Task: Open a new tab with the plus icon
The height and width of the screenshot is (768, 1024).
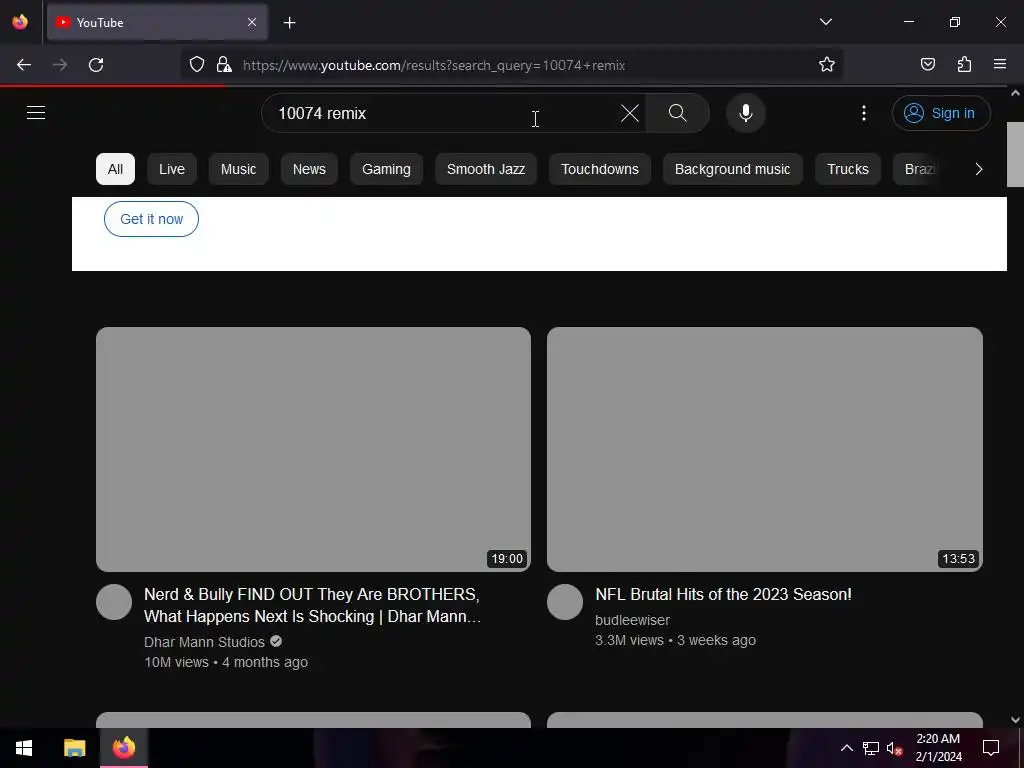Action: coord(289,23)
